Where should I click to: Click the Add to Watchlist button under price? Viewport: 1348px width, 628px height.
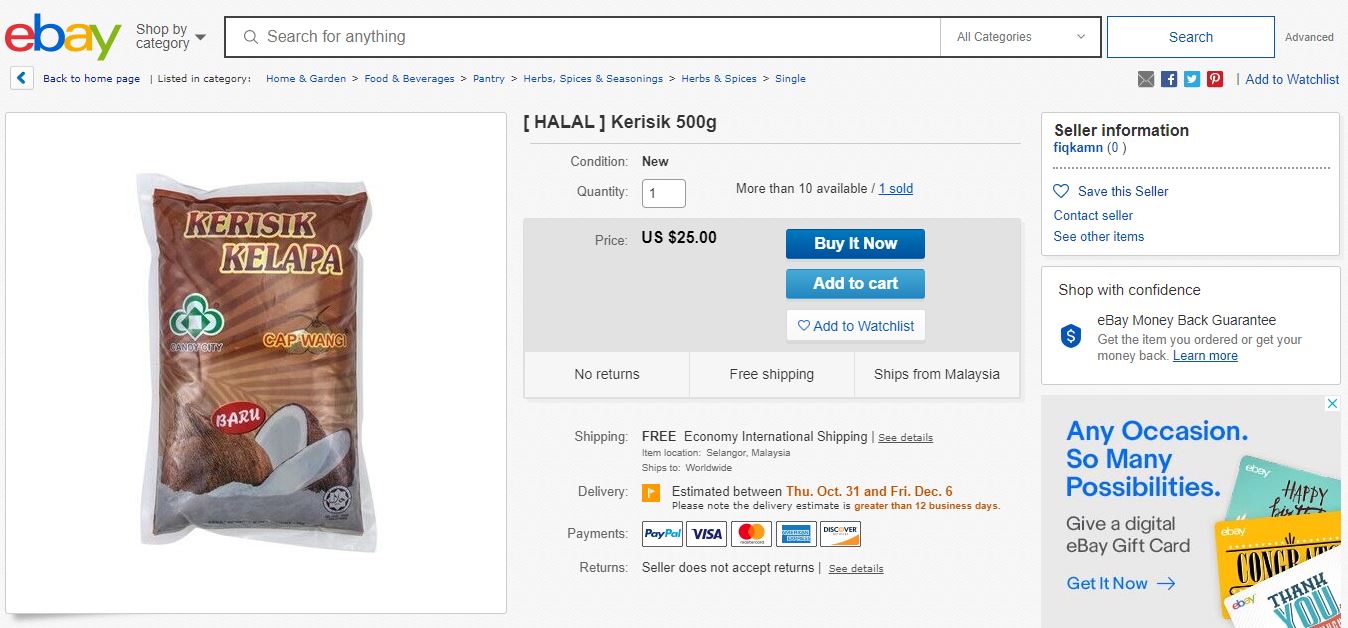click(855, 326)
